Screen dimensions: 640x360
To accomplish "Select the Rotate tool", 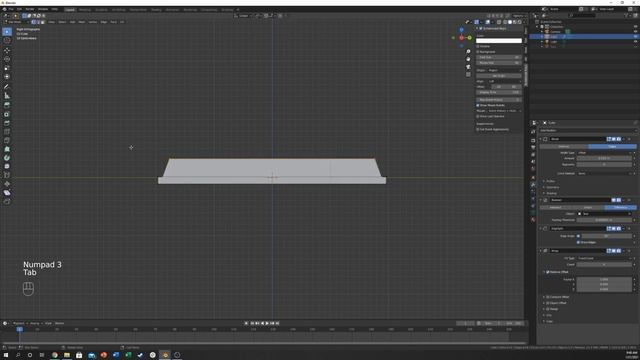I will tap(7, 59).
